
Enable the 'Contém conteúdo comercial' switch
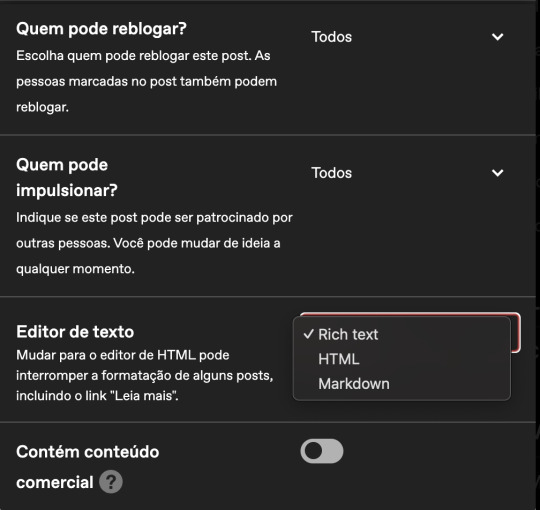click(322, 451)
